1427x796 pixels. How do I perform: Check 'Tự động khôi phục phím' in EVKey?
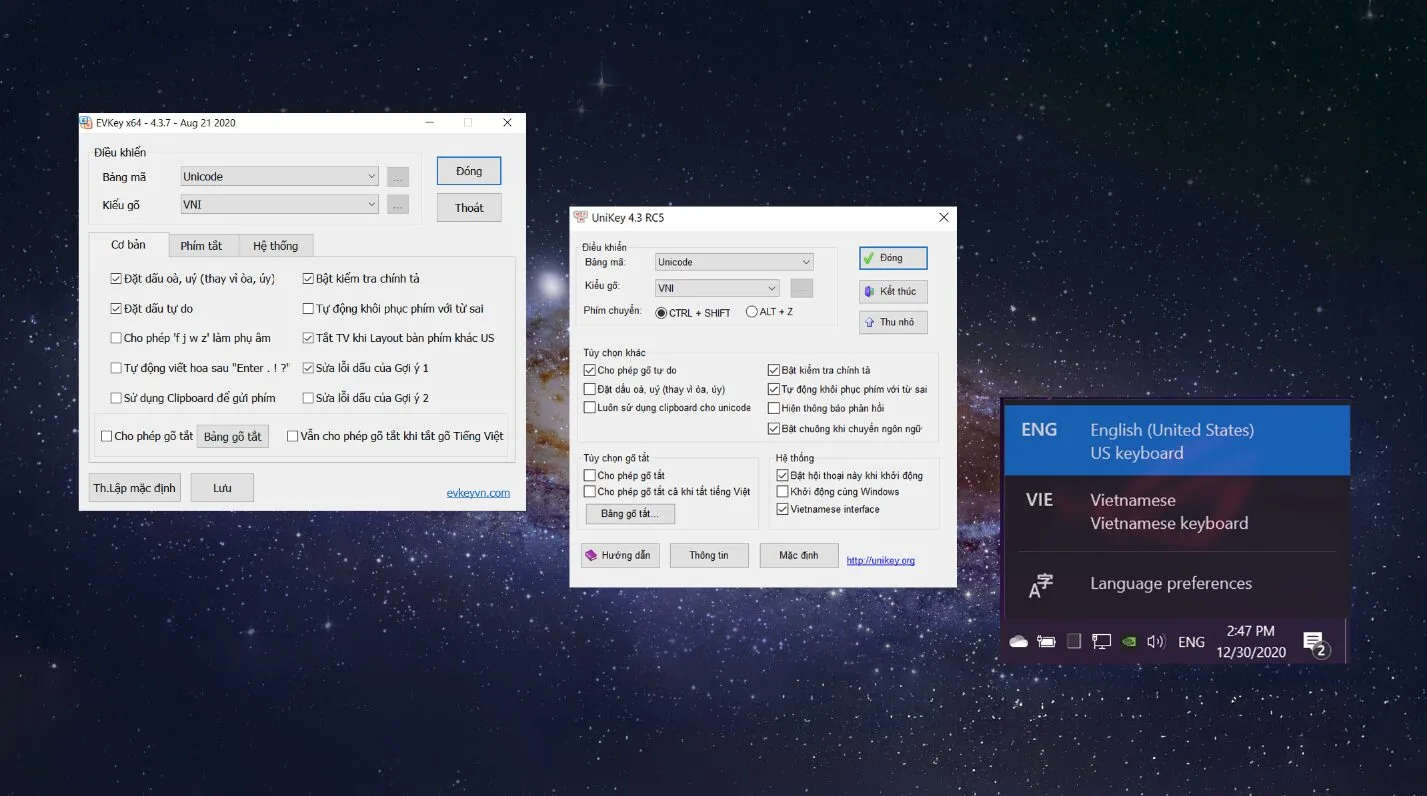click(x=308, y=309)
